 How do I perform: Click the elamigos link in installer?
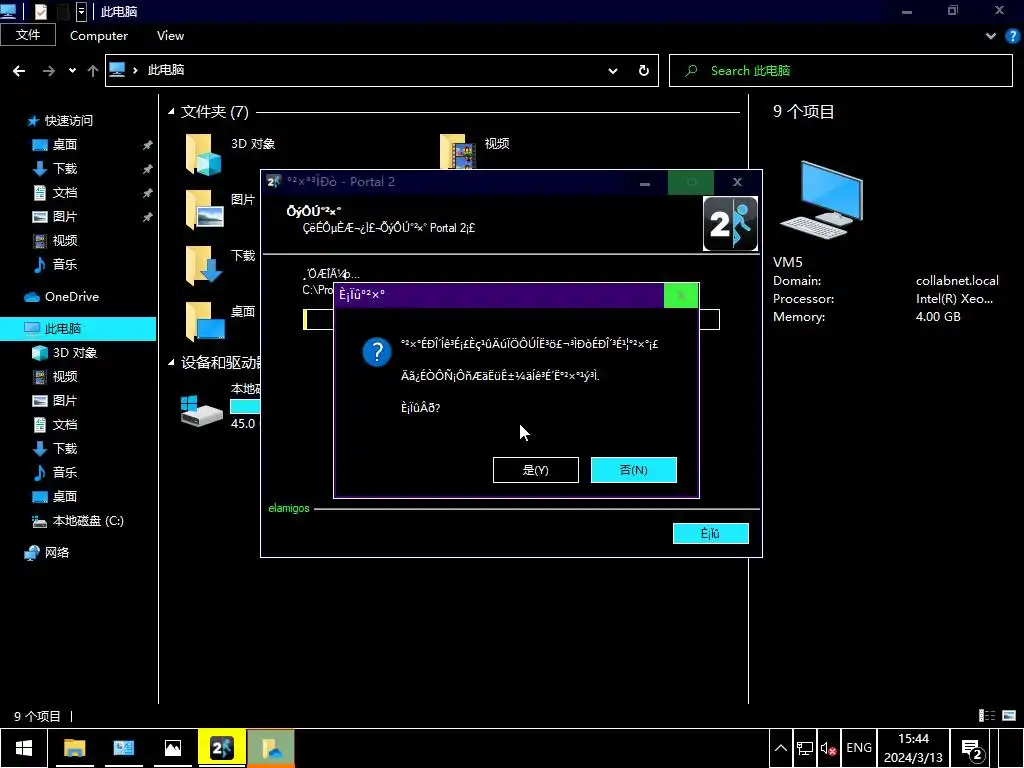(289, 508)
